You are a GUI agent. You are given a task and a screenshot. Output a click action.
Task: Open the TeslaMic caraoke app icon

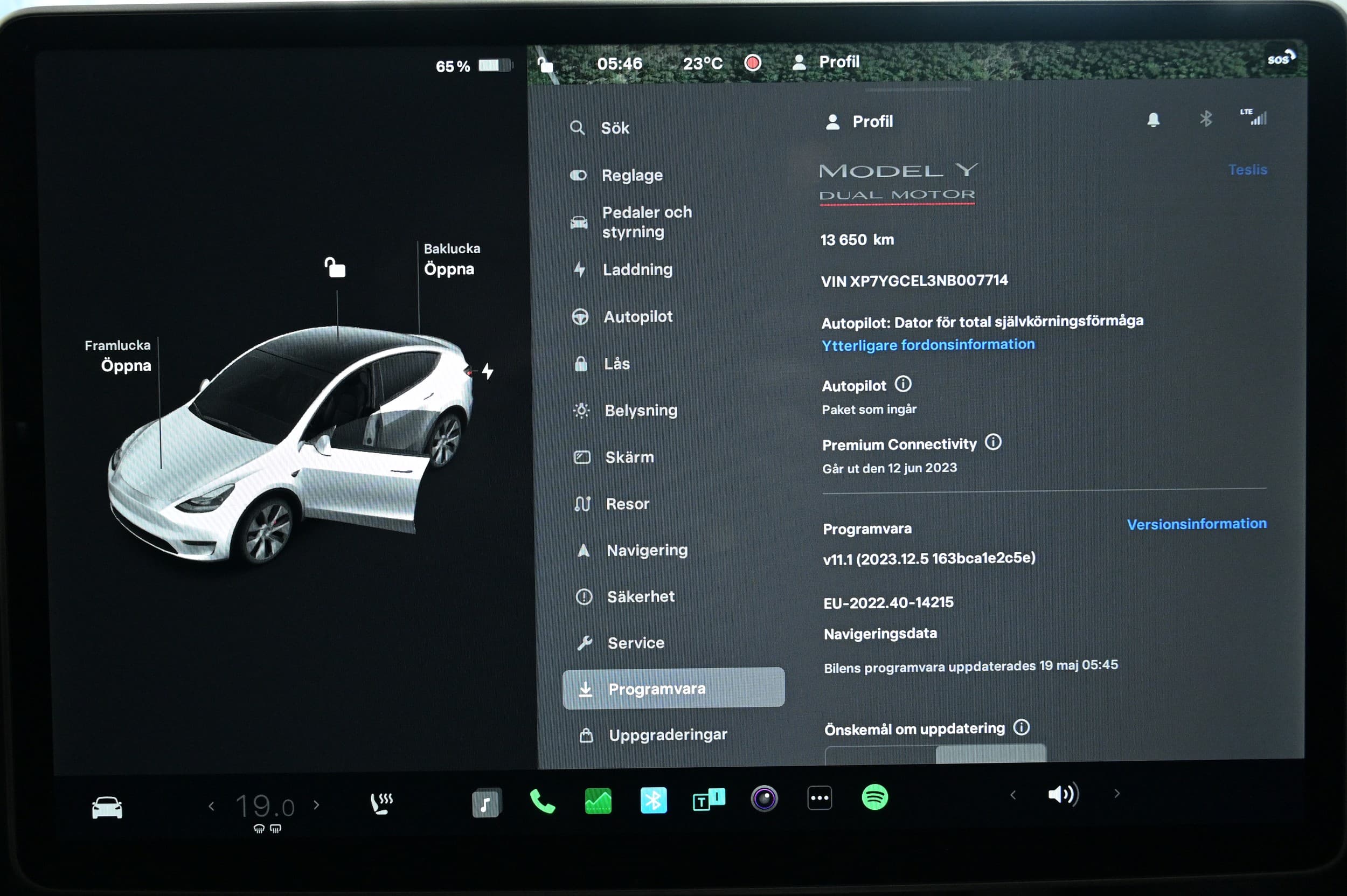pos(708,799)
